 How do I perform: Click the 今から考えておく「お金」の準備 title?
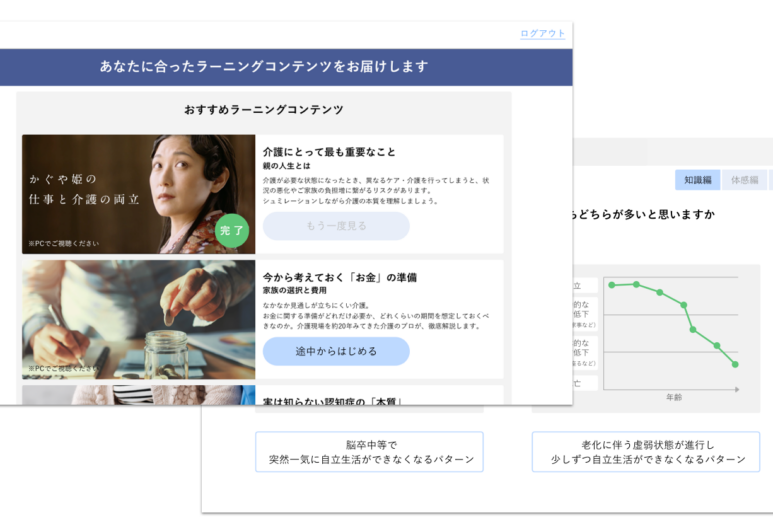340,277
